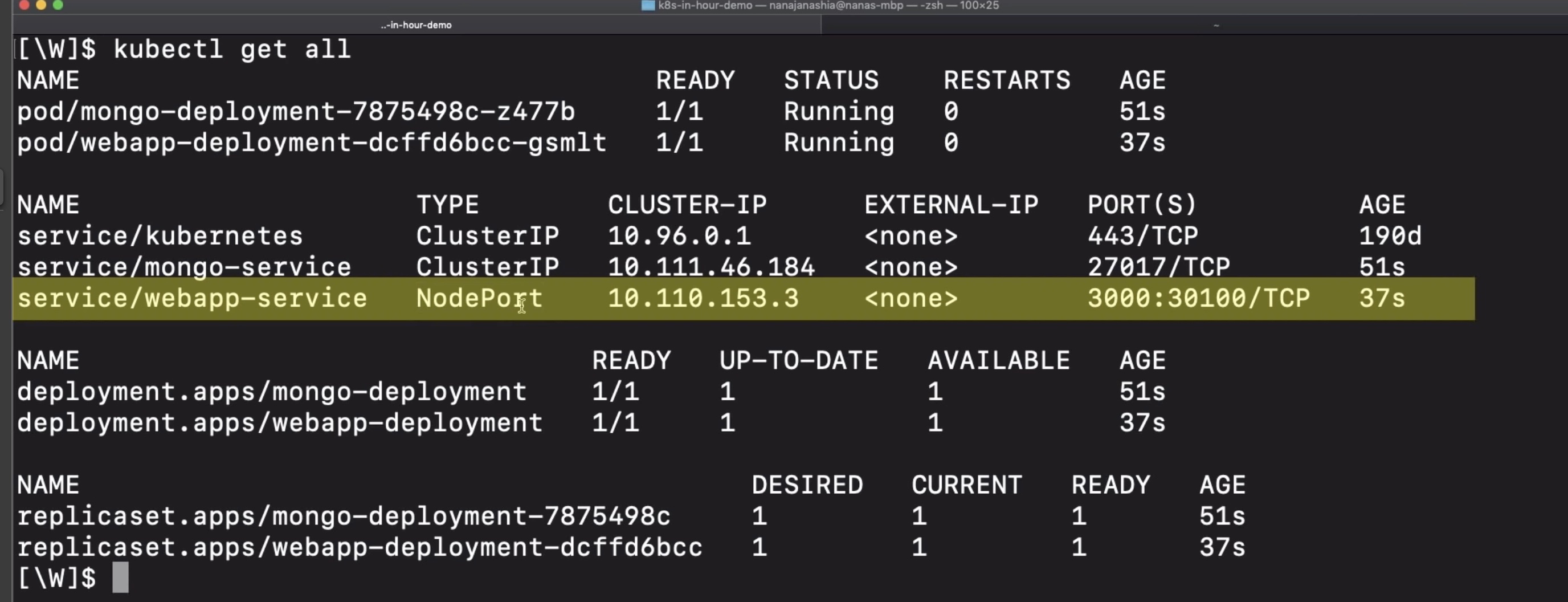Click the highlighted service/webapp-service name
Screen dimensions: 1568x602
[192, 298]
